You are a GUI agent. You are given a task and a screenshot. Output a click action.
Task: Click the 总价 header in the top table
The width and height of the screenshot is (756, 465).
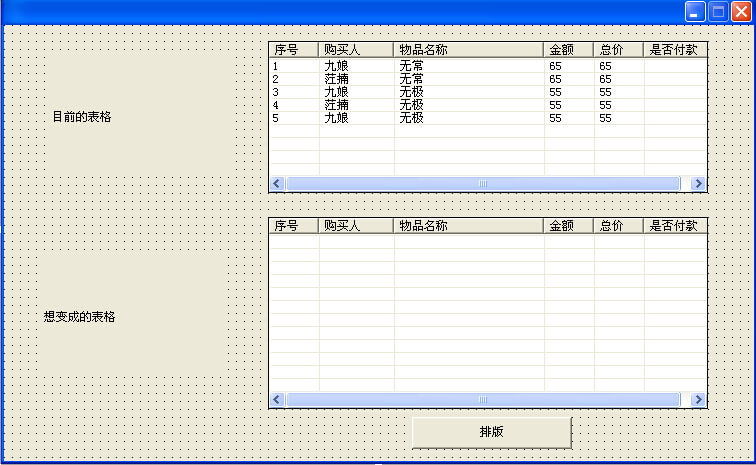click(x=619, y=50)
